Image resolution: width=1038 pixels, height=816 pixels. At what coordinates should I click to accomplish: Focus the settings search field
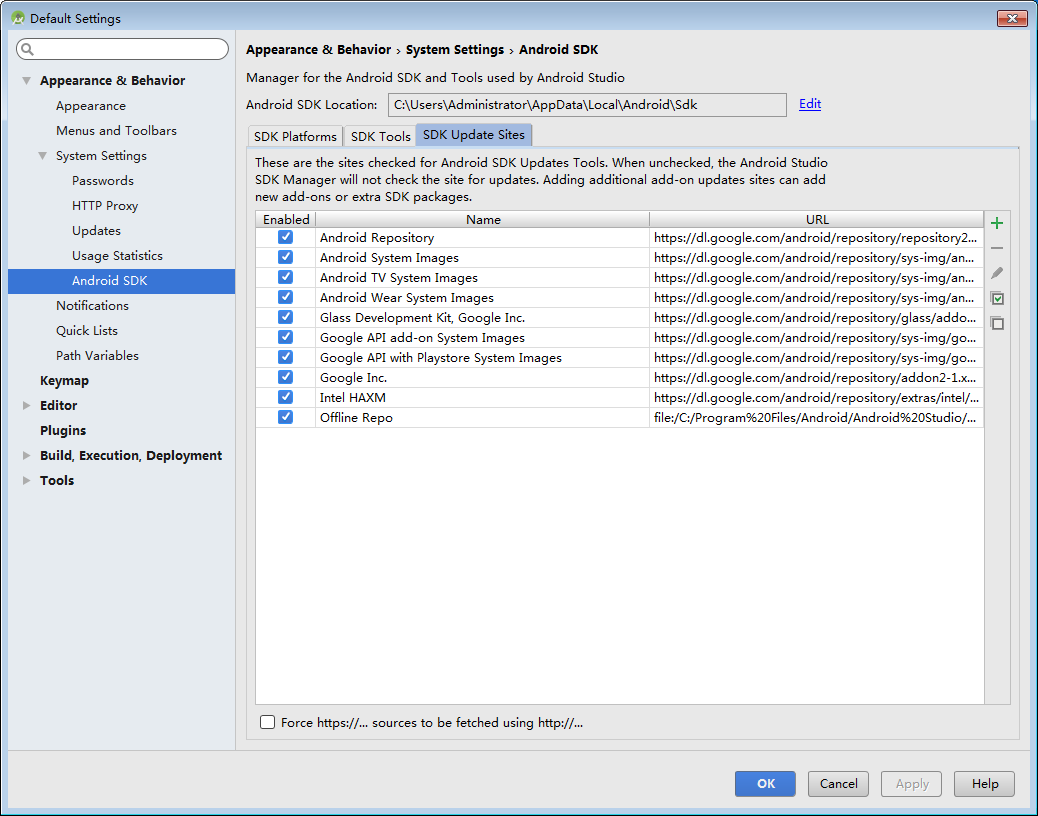coord(122,49)
